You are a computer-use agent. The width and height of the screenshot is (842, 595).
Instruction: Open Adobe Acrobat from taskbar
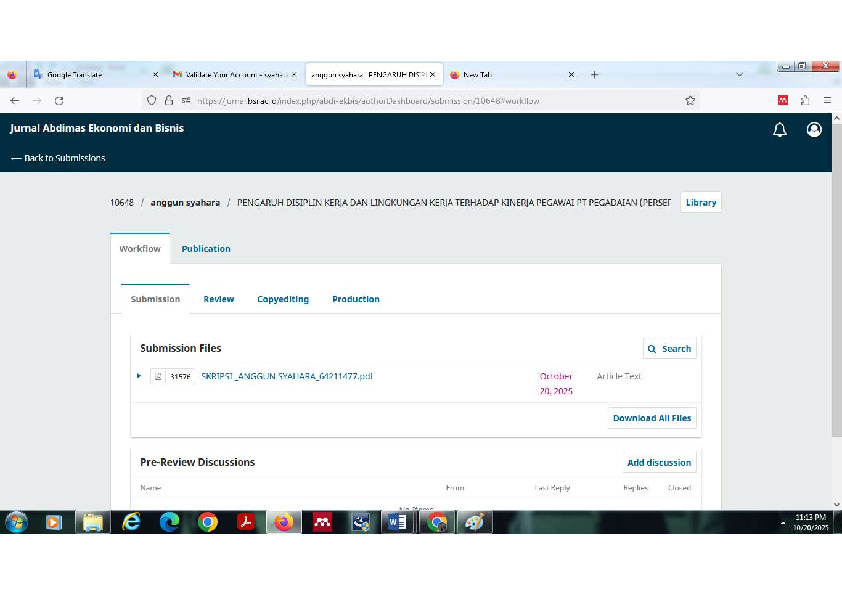coord(245,522)
